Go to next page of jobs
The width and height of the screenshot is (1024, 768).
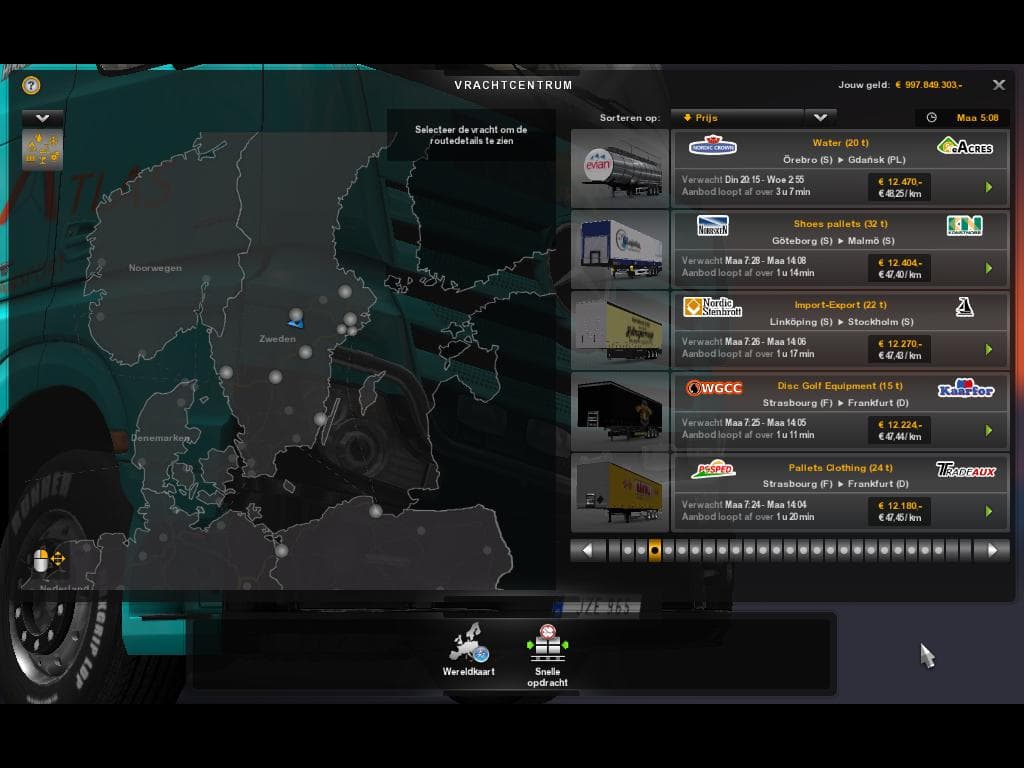[x=991, y=551]
